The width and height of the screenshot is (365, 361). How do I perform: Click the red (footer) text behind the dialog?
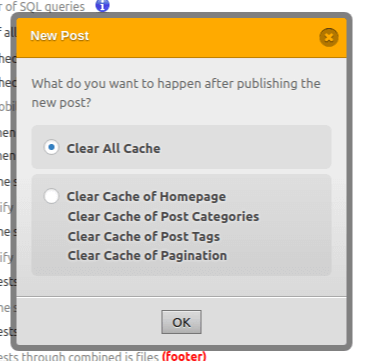184,357
